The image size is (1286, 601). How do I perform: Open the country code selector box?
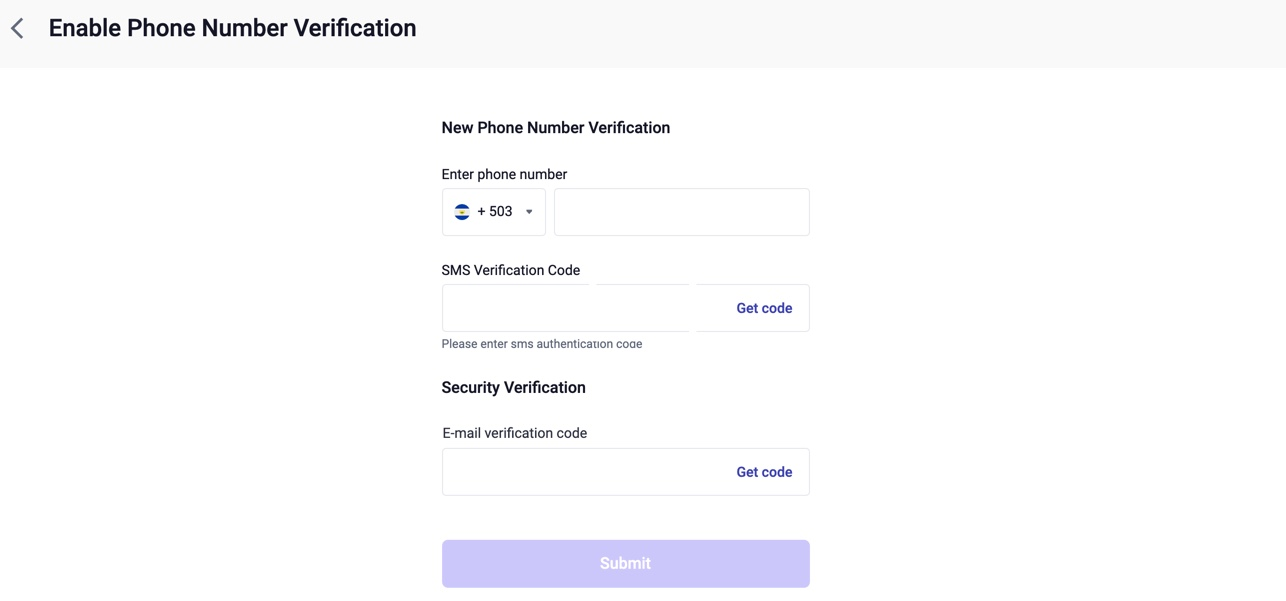pyautogui.click(x=494, y=212)
